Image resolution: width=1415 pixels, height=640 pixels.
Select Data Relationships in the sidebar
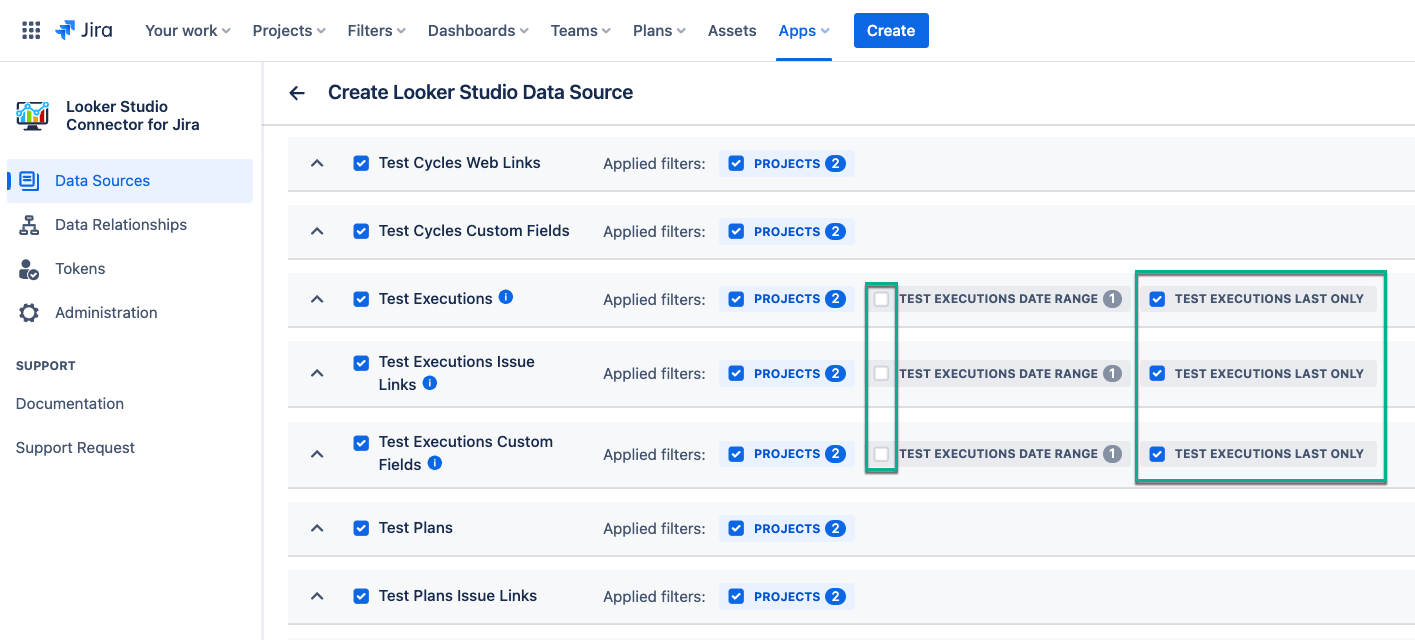coord(120,225)
